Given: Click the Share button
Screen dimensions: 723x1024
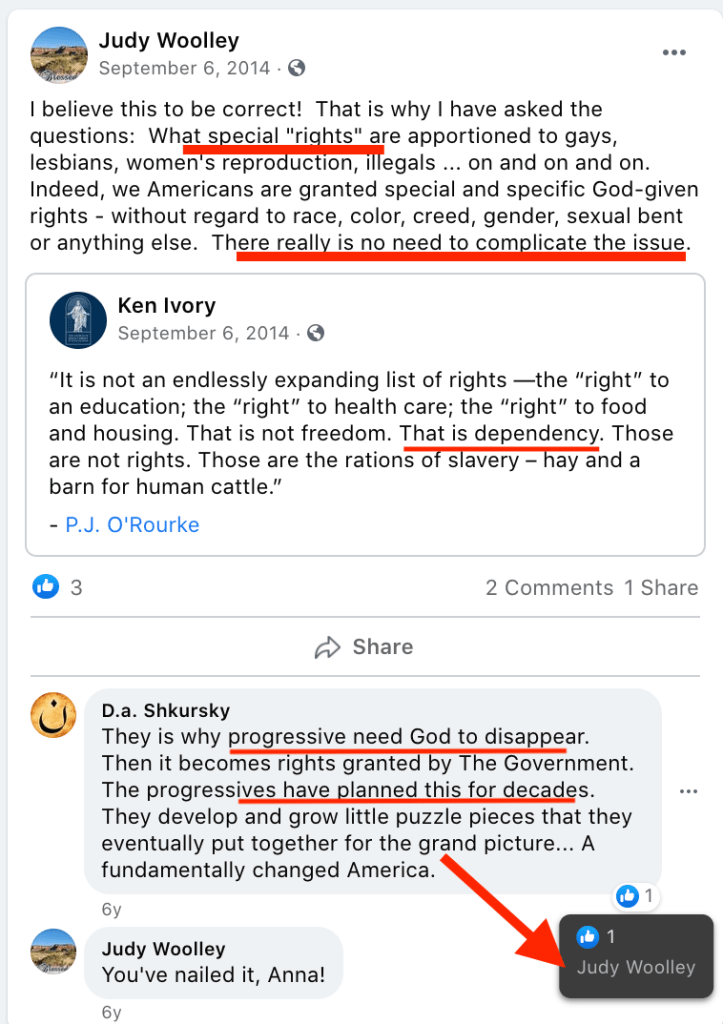Looking at the screenshot, I should pos(363,647).
